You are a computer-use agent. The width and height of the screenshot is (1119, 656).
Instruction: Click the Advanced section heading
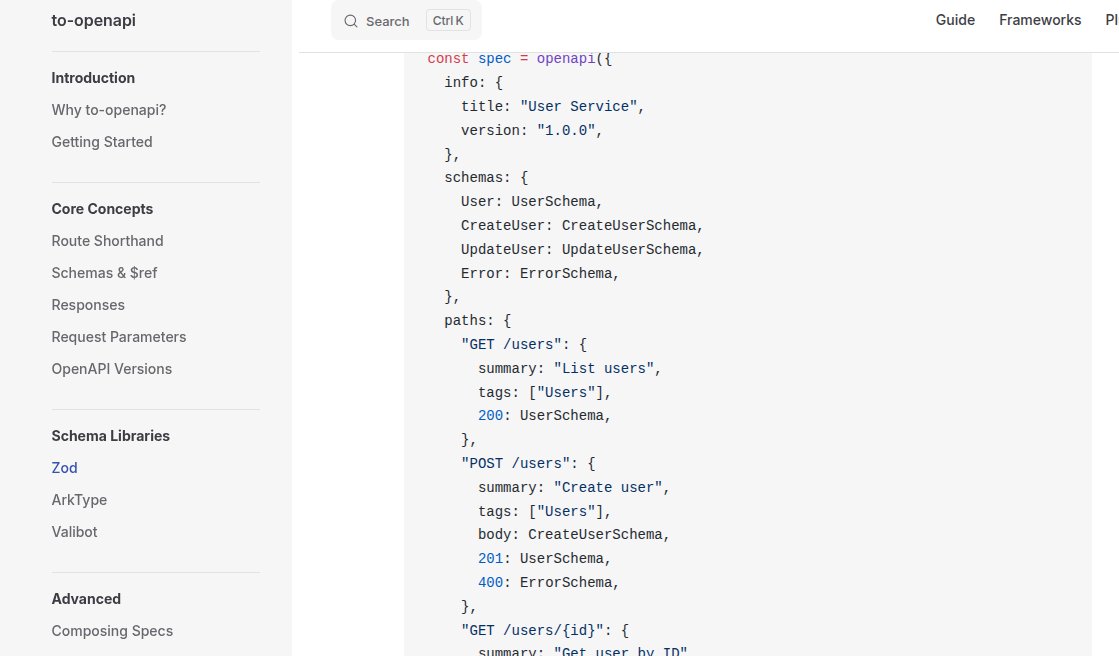tap(86, 599)
